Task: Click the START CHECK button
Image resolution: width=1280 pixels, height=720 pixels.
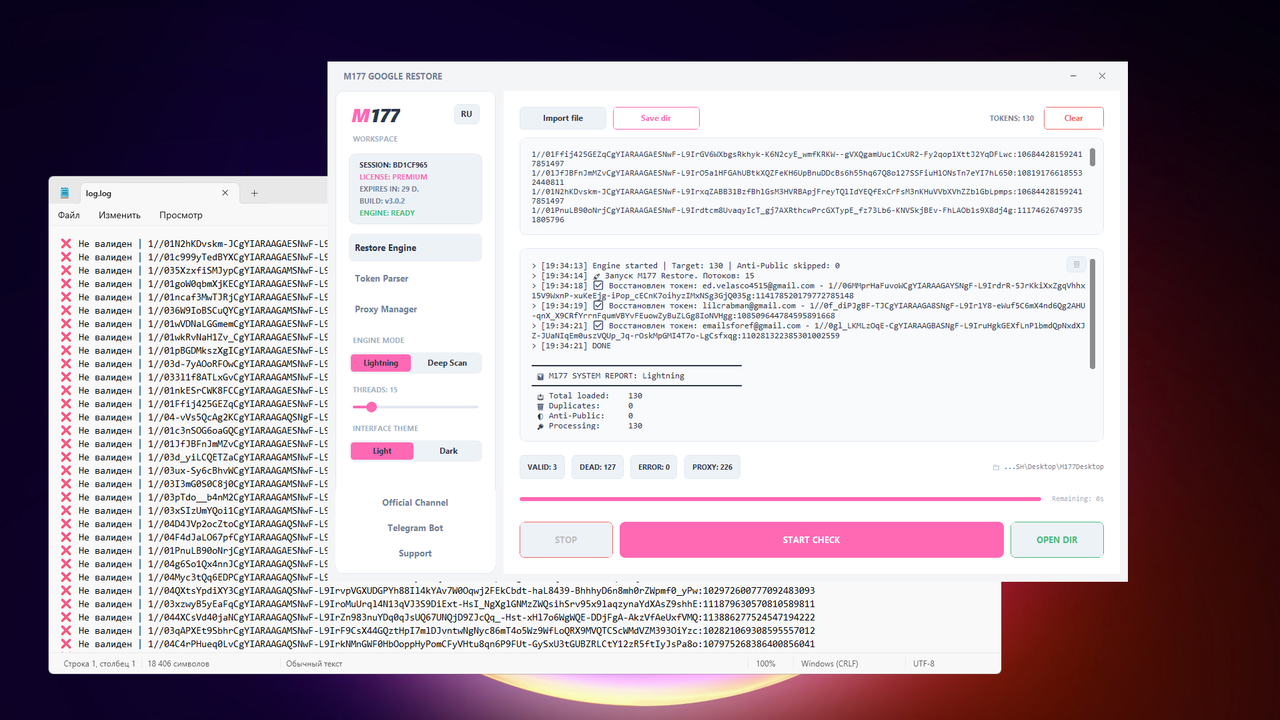Action: 811,540
